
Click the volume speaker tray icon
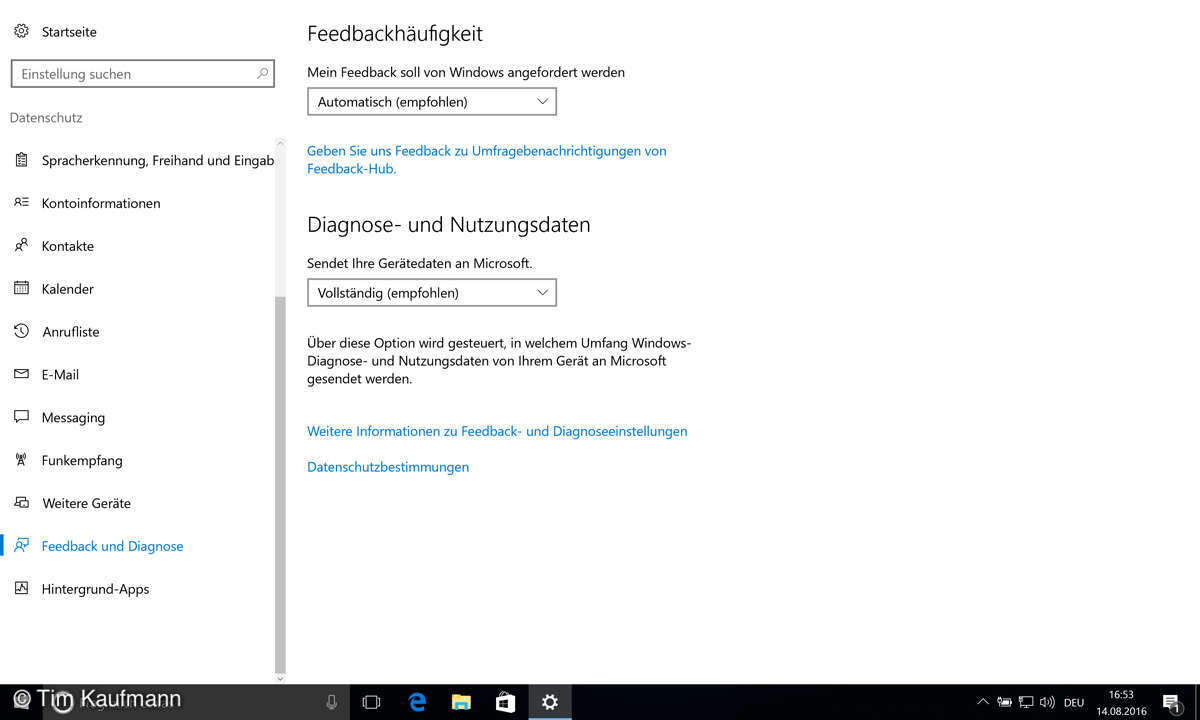(1047, 702)
